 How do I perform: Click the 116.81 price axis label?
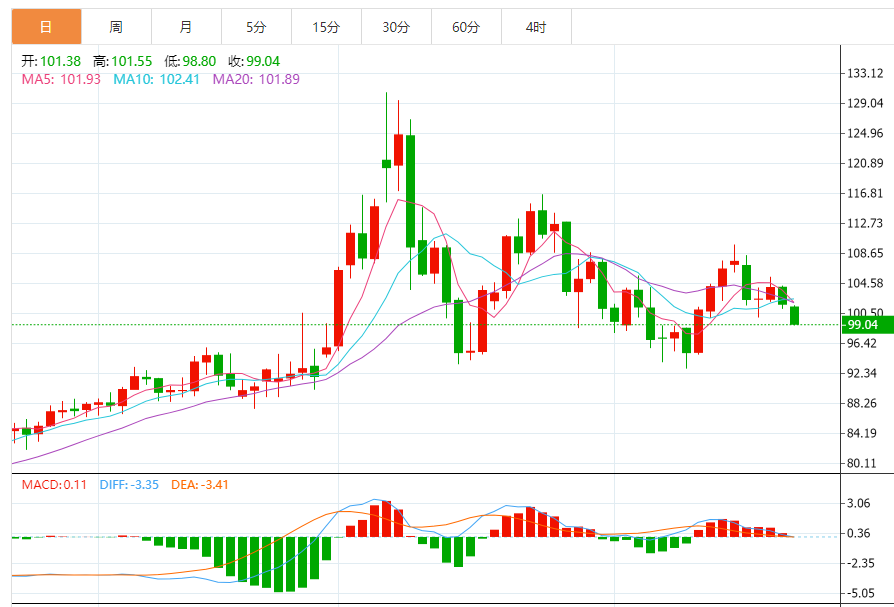[x=865, y=193]
